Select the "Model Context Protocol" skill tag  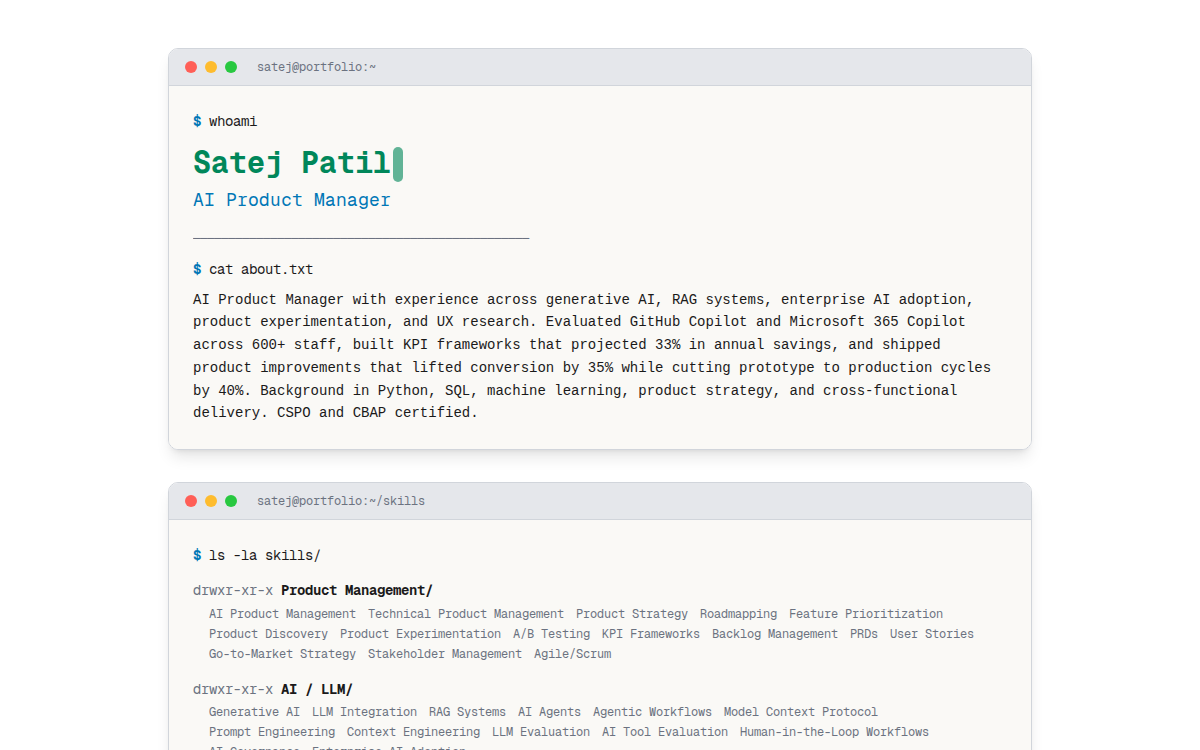pos(801,712)
